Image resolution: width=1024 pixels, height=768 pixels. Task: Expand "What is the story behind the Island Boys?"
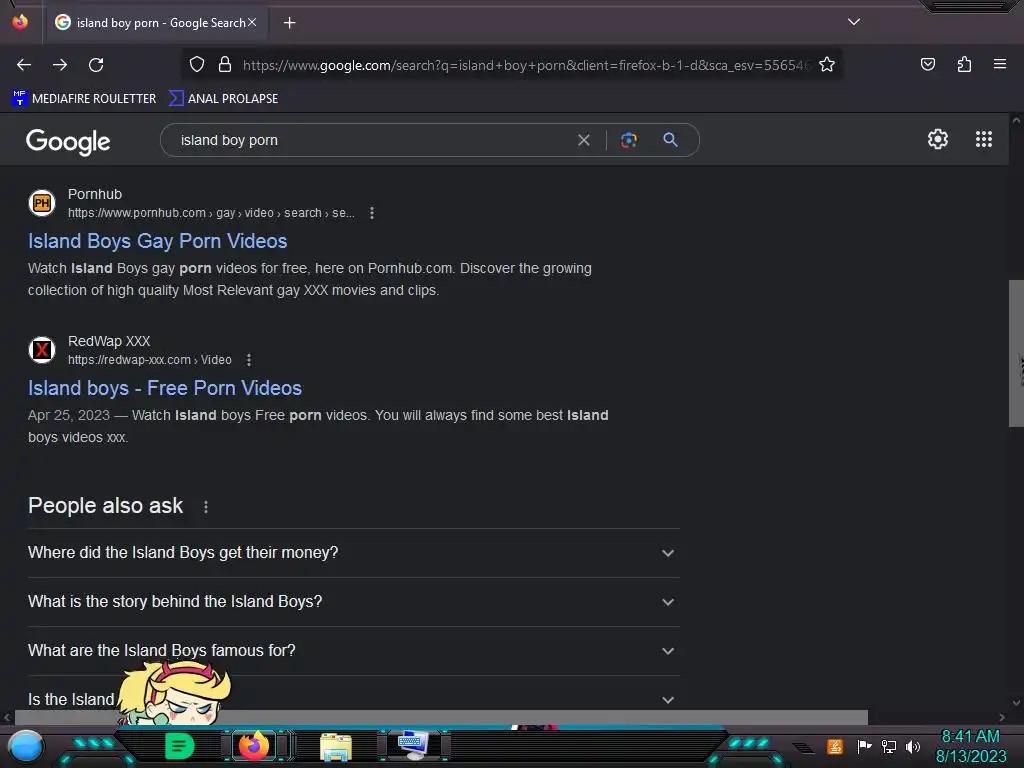pos(353,601)
